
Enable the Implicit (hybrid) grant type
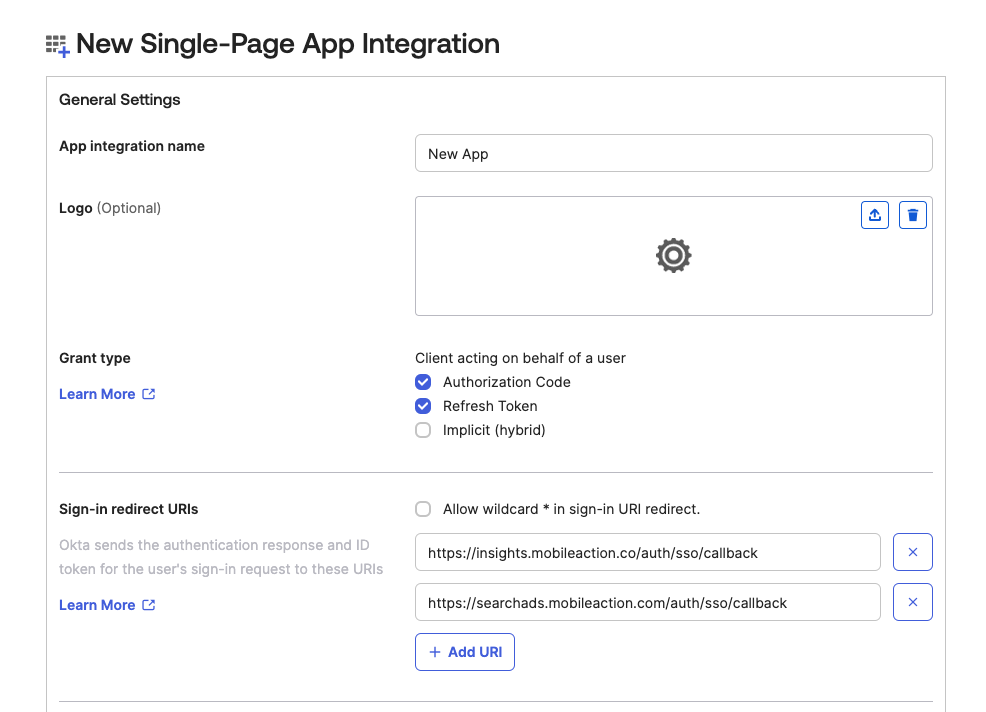[x=423, y=430]
